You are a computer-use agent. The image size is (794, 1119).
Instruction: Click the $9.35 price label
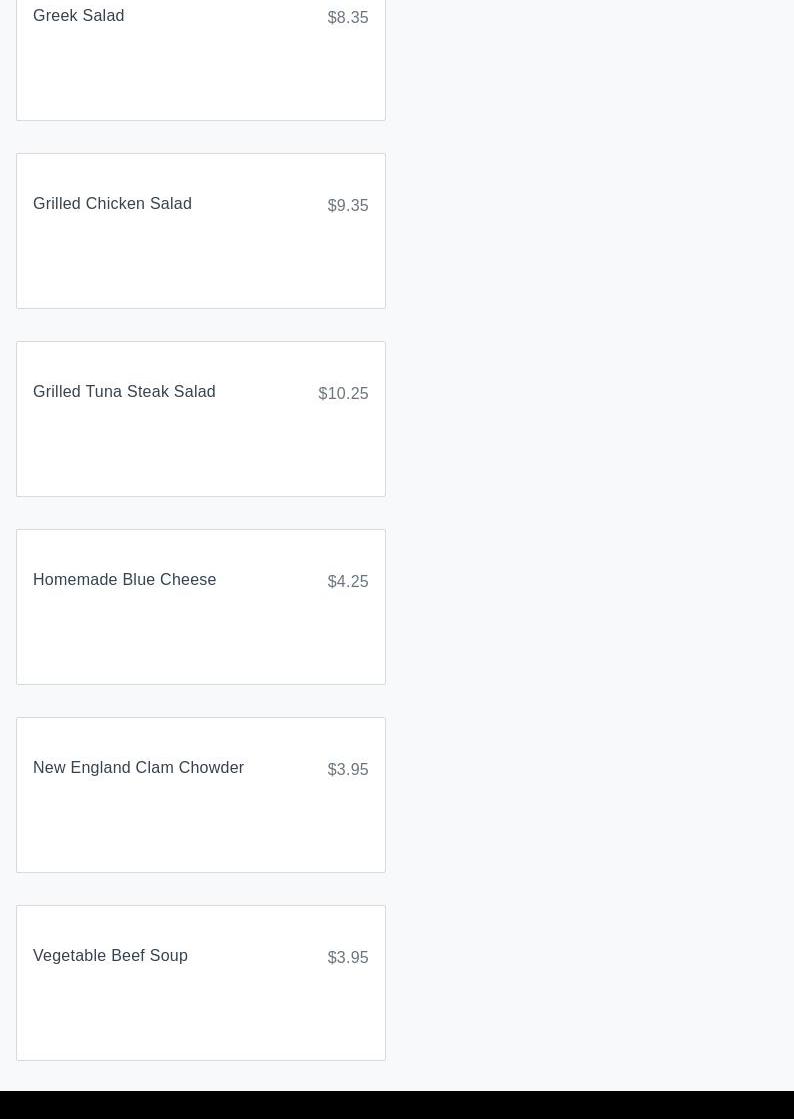pyautogui.click(x=348, y=206)
